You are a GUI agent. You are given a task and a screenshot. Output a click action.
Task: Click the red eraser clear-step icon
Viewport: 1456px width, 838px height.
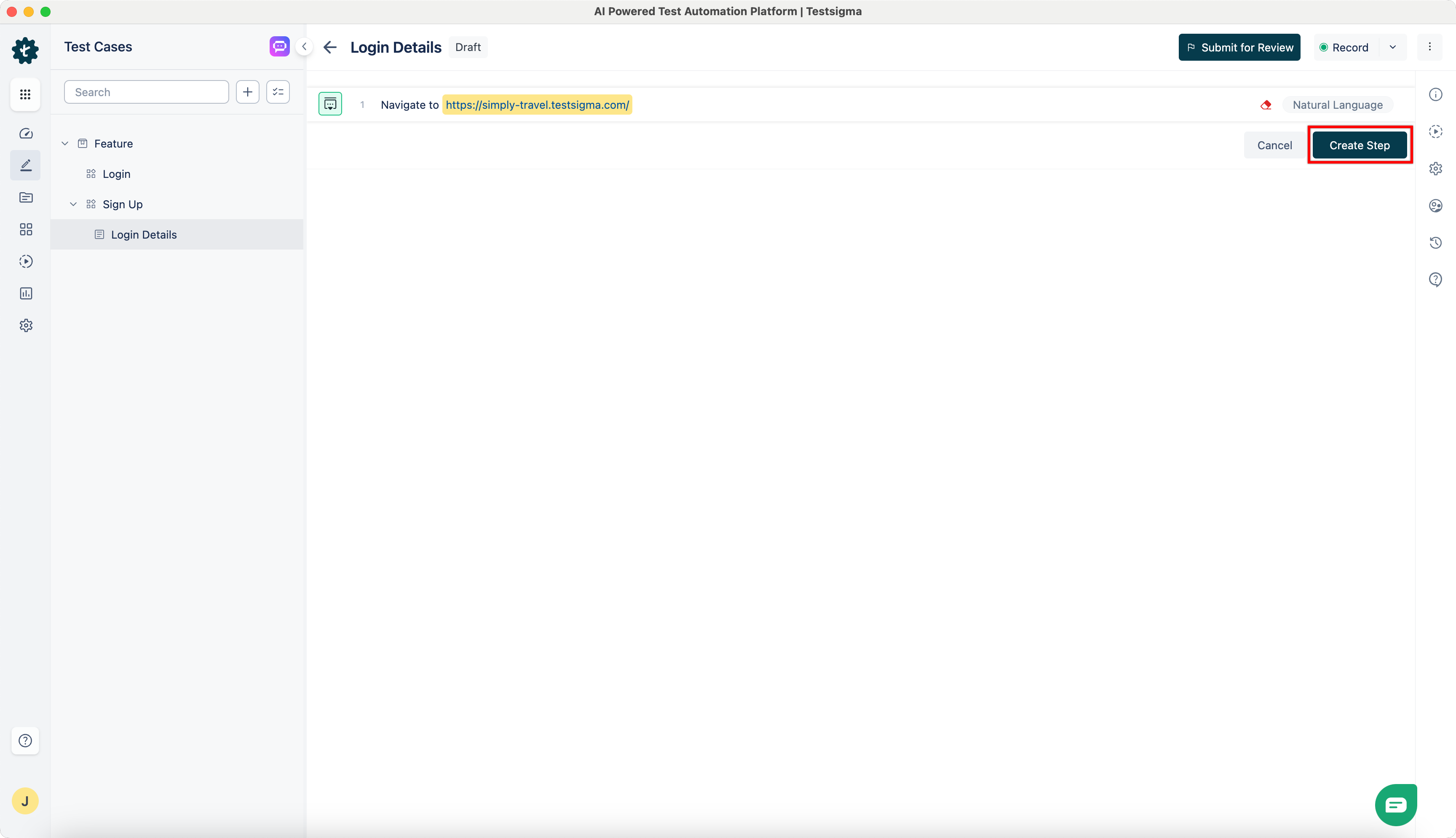point(1266,105)
